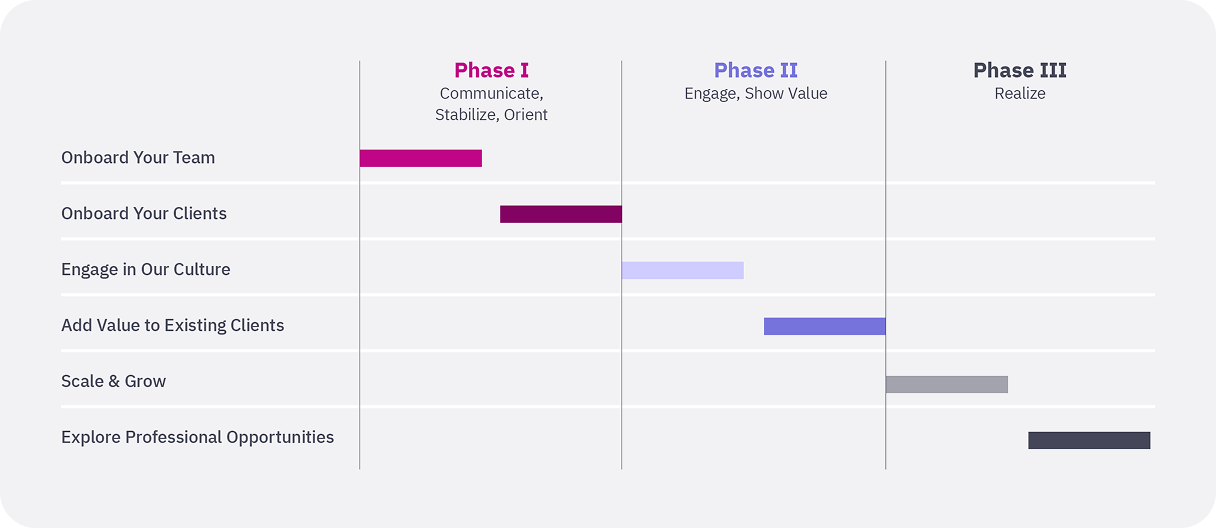Select the dark Explore Professional Opportunities bar
Viewport: 1216px width, 528px height.
(1088, 440)
